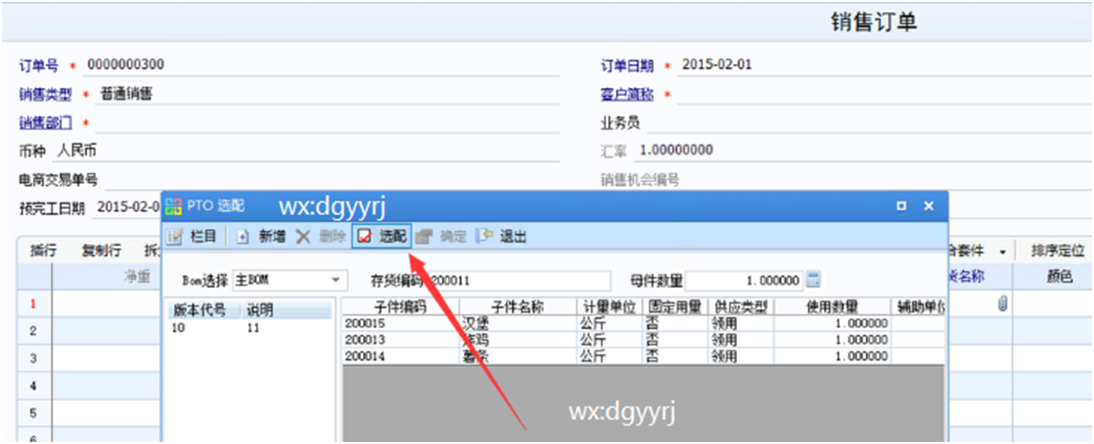
Task: Click 插行 insert row button
Action: coord(43,251)
